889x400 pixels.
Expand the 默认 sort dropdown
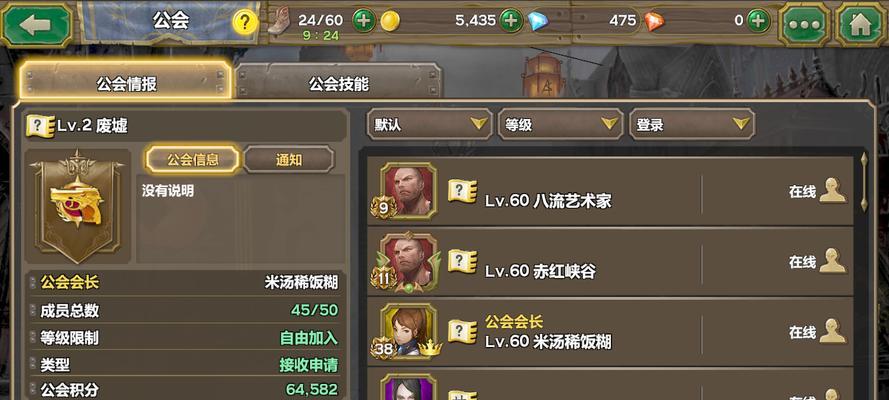click(430, 124)
